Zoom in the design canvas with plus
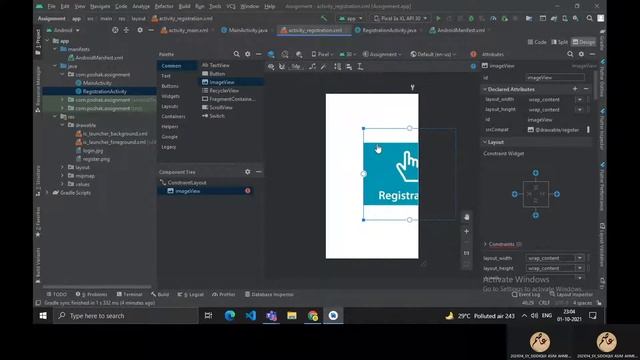The height and width of the screenshot is (360, 640). [467, 231]
